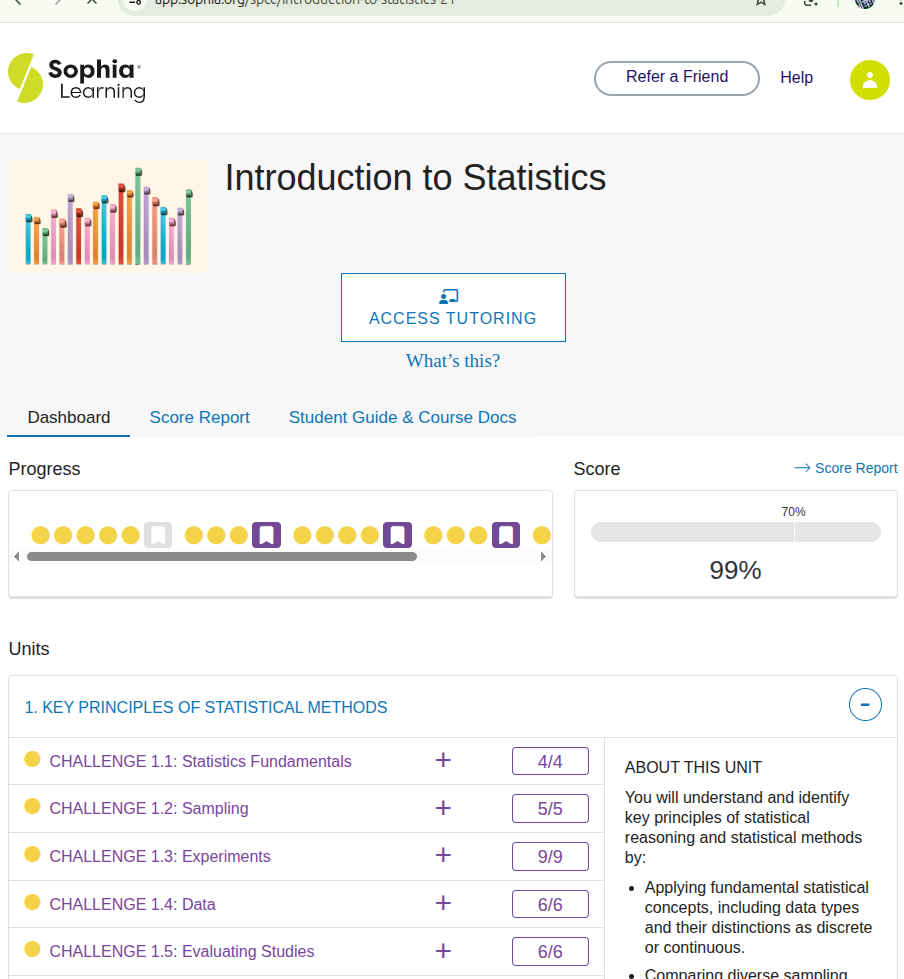
Task: Click the yellow status dot beside Challenge 1.1
Action: click(x=32, y=759)
